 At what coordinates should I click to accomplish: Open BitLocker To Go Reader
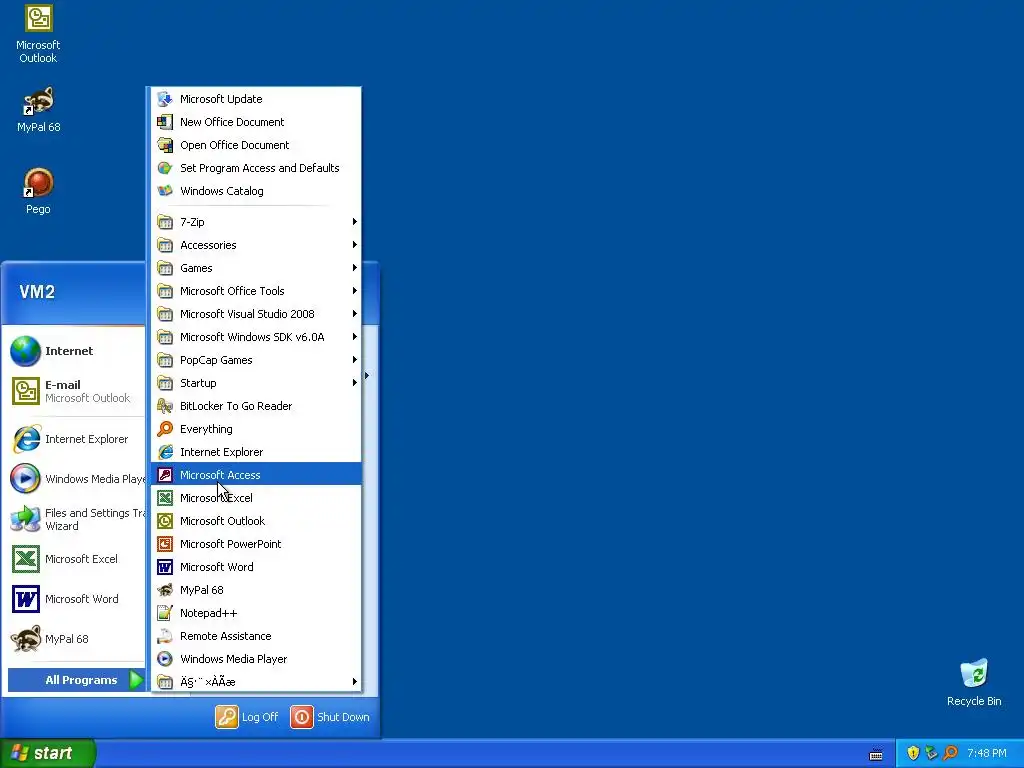(x=256, y=406)
